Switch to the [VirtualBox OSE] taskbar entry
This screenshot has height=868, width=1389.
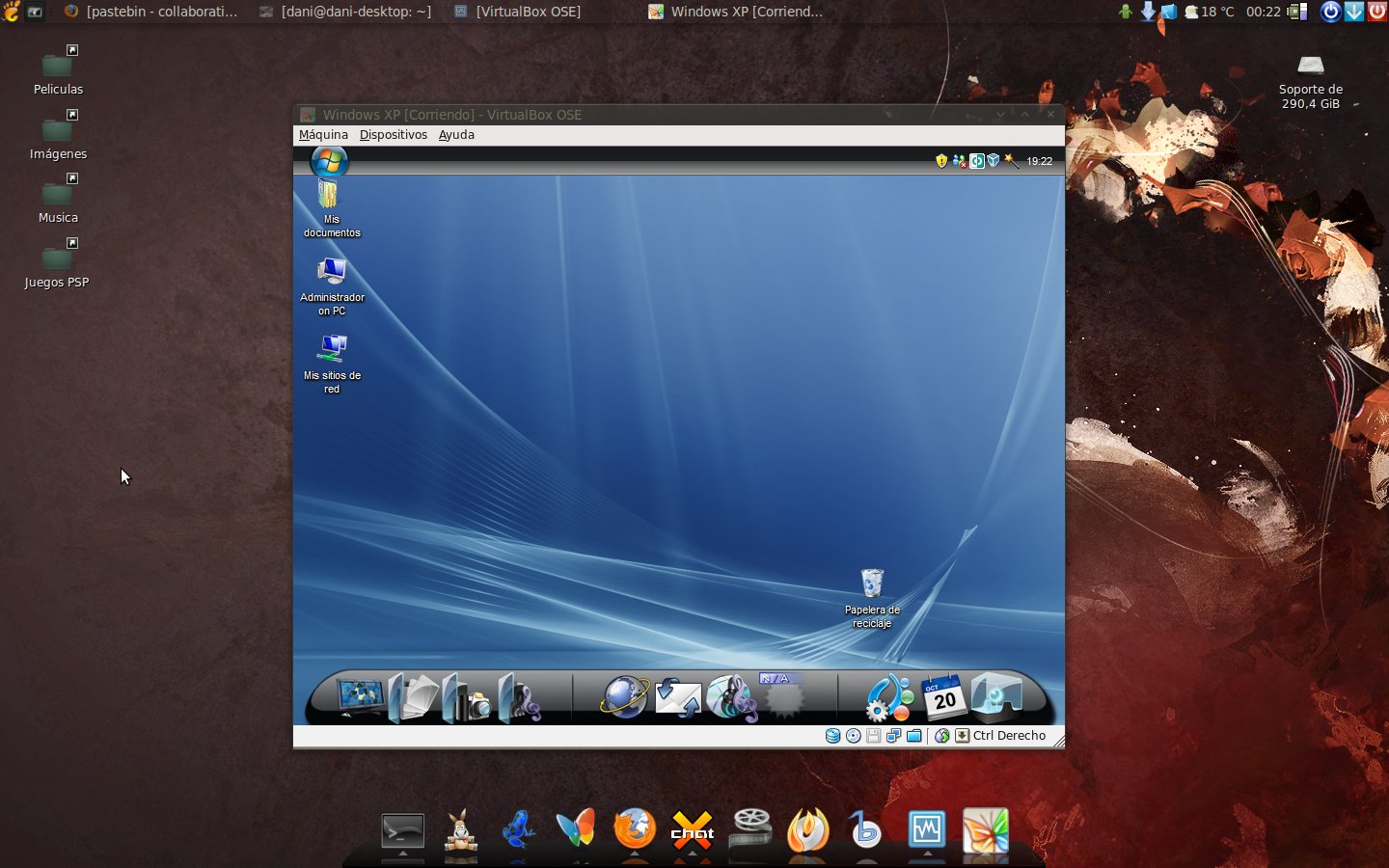click(x=518, y=12)
